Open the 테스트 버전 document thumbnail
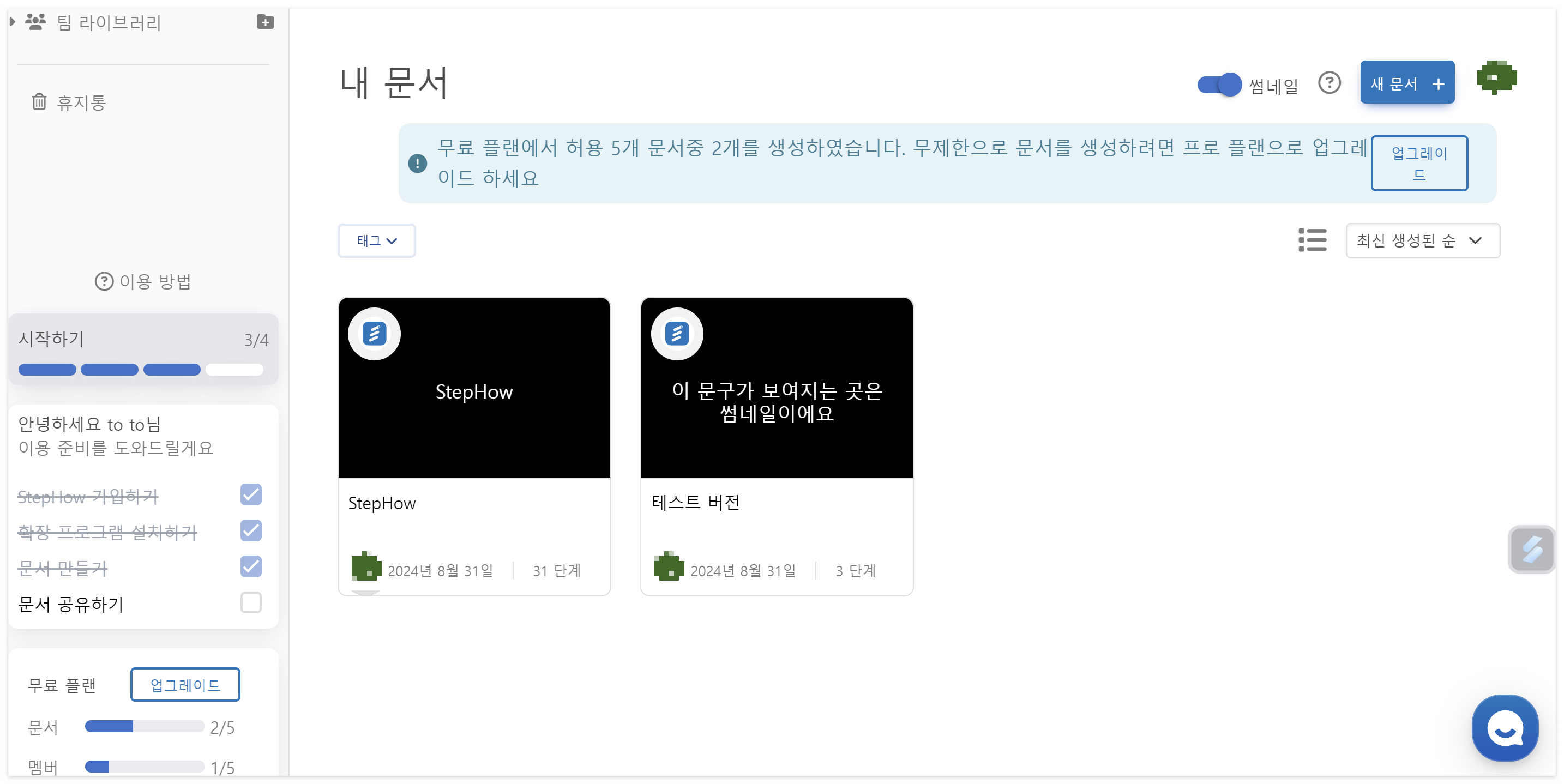Viewport: 1564px width, 784px height. 777,387
